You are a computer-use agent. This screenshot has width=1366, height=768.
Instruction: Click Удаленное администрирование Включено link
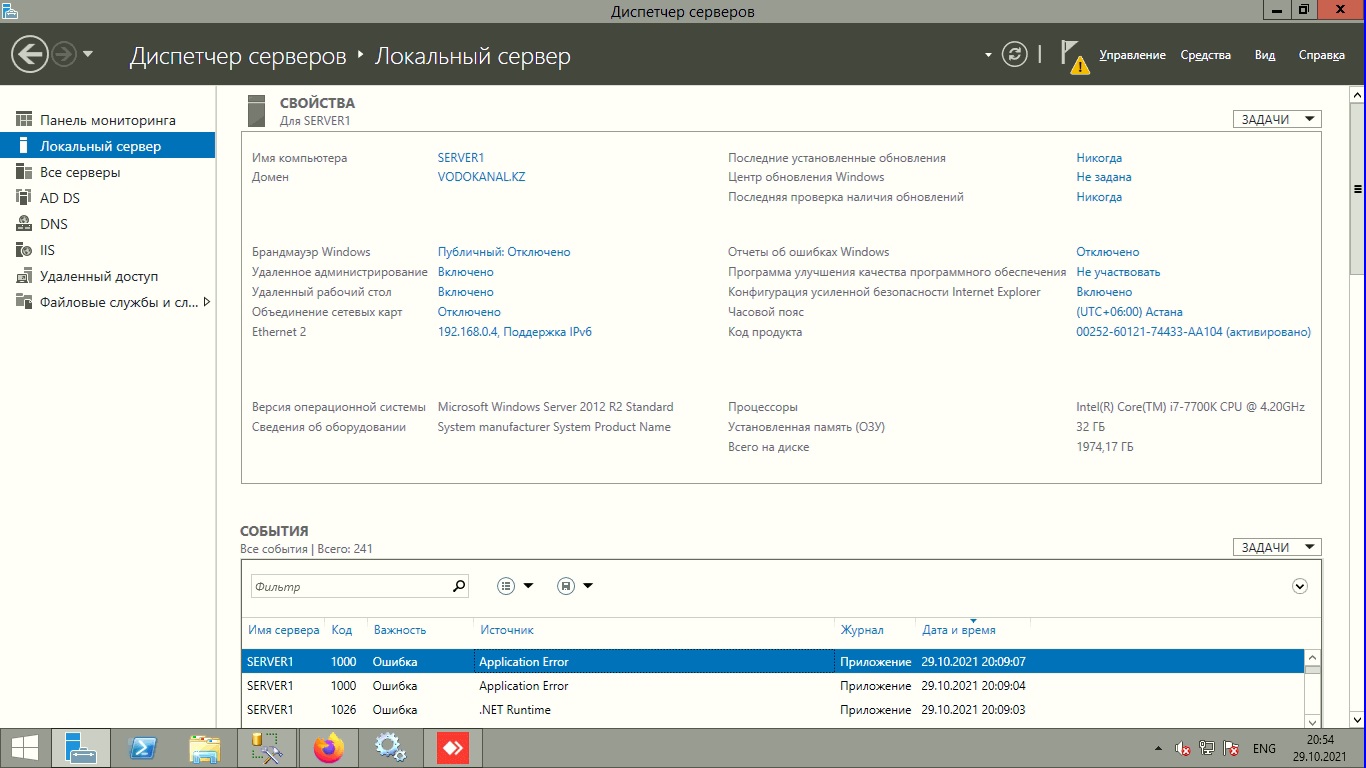(466, 272)
